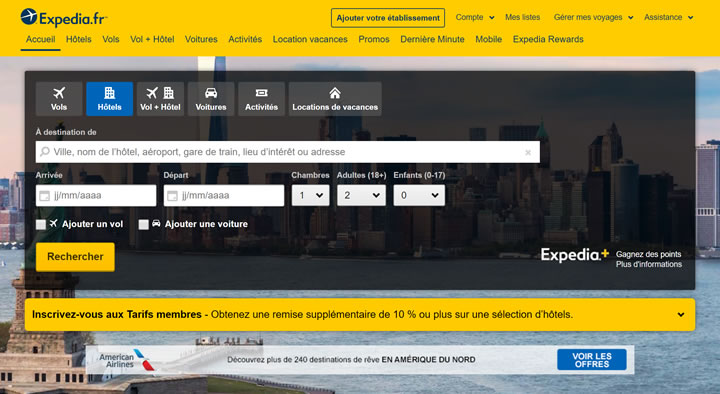Click the Ajouter votre établissement button
The height and width of the screenshot is (394, 720).
(x=388, y=18)
